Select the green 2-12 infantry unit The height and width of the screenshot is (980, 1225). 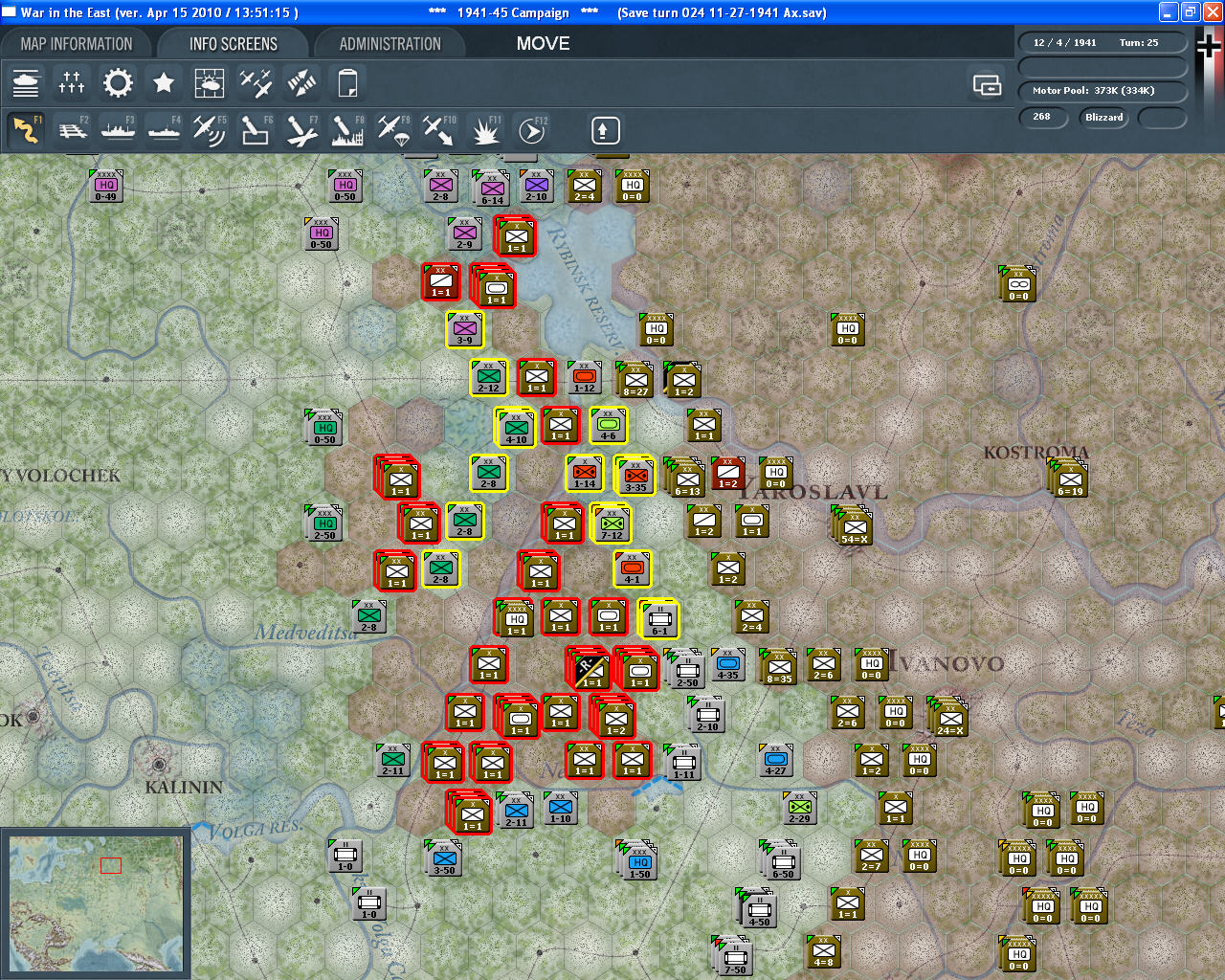point(489,378)
